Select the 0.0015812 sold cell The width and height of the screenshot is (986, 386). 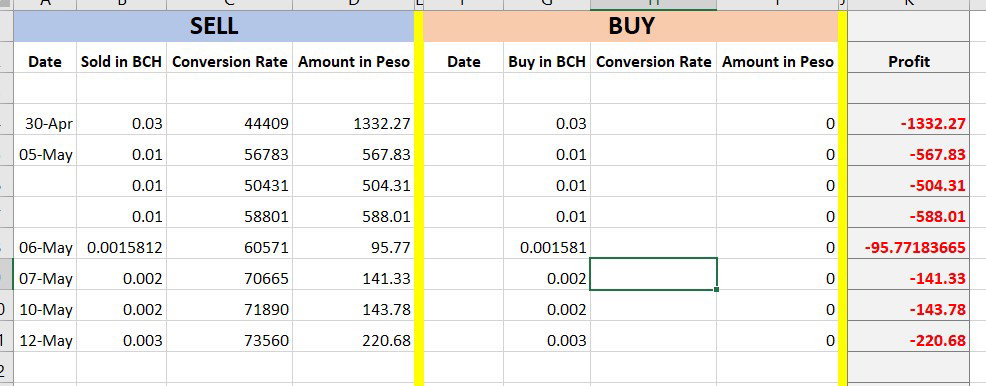click(121, 247)
